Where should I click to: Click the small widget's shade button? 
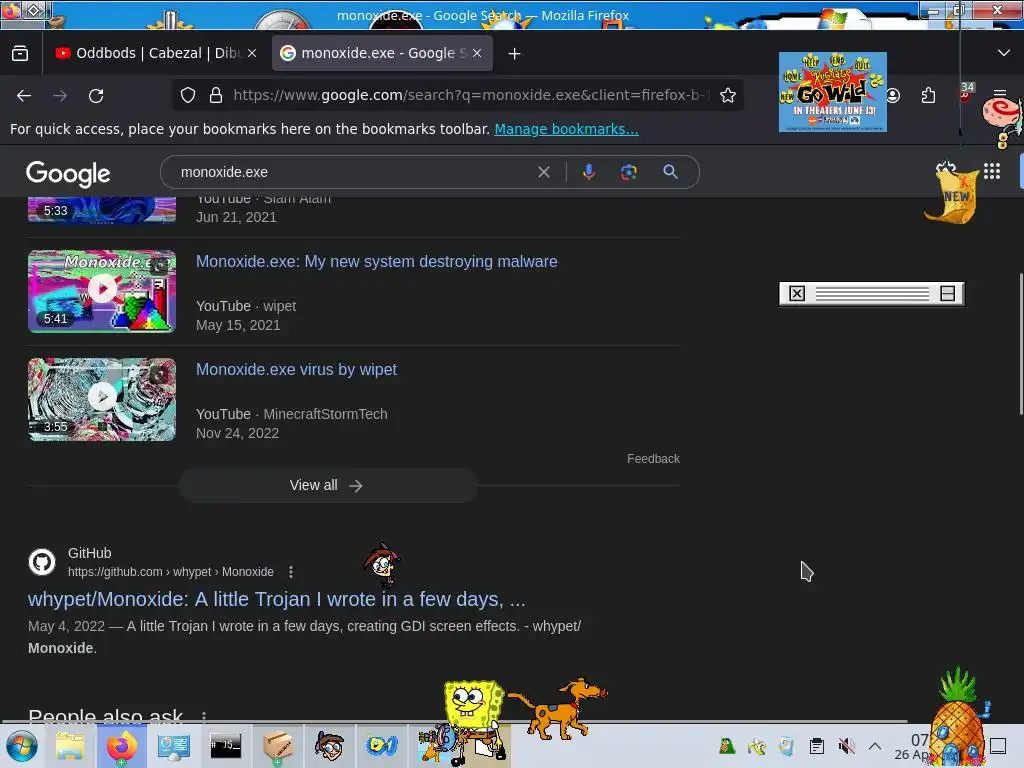(948, 294)
